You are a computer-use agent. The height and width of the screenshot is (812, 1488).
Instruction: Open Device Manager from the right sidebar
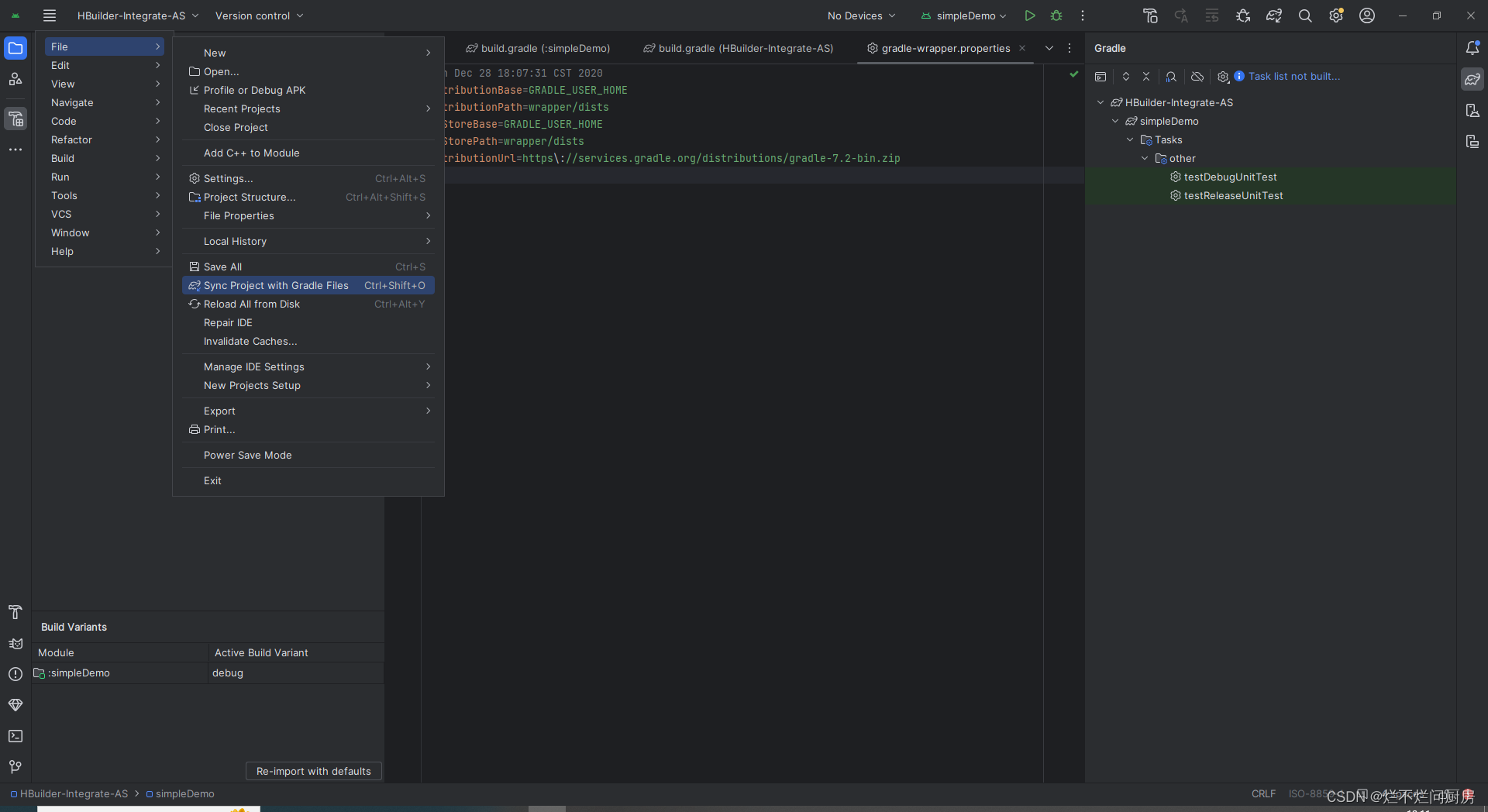click(1473, 111)
